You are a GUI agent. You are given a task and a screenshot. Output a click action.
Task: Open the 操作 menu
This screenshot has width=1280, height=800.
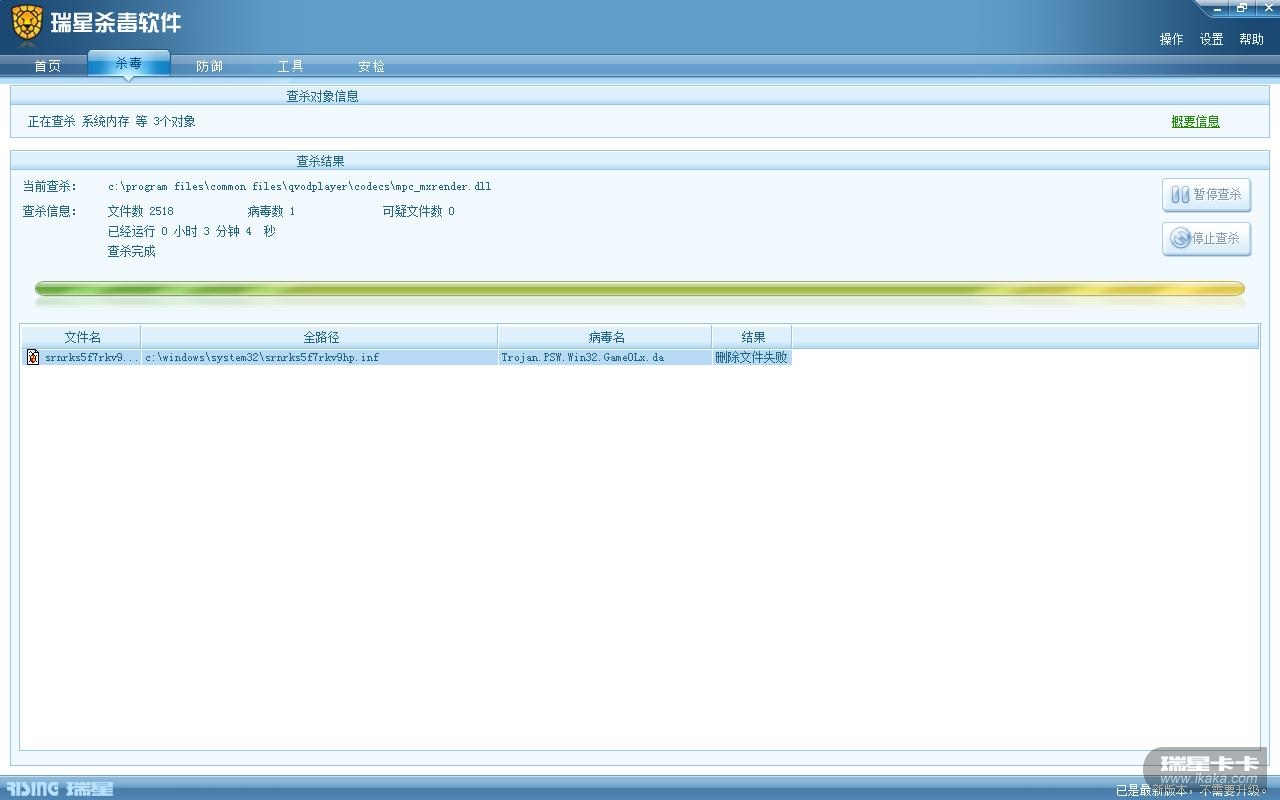click(x=1171, y=39)
